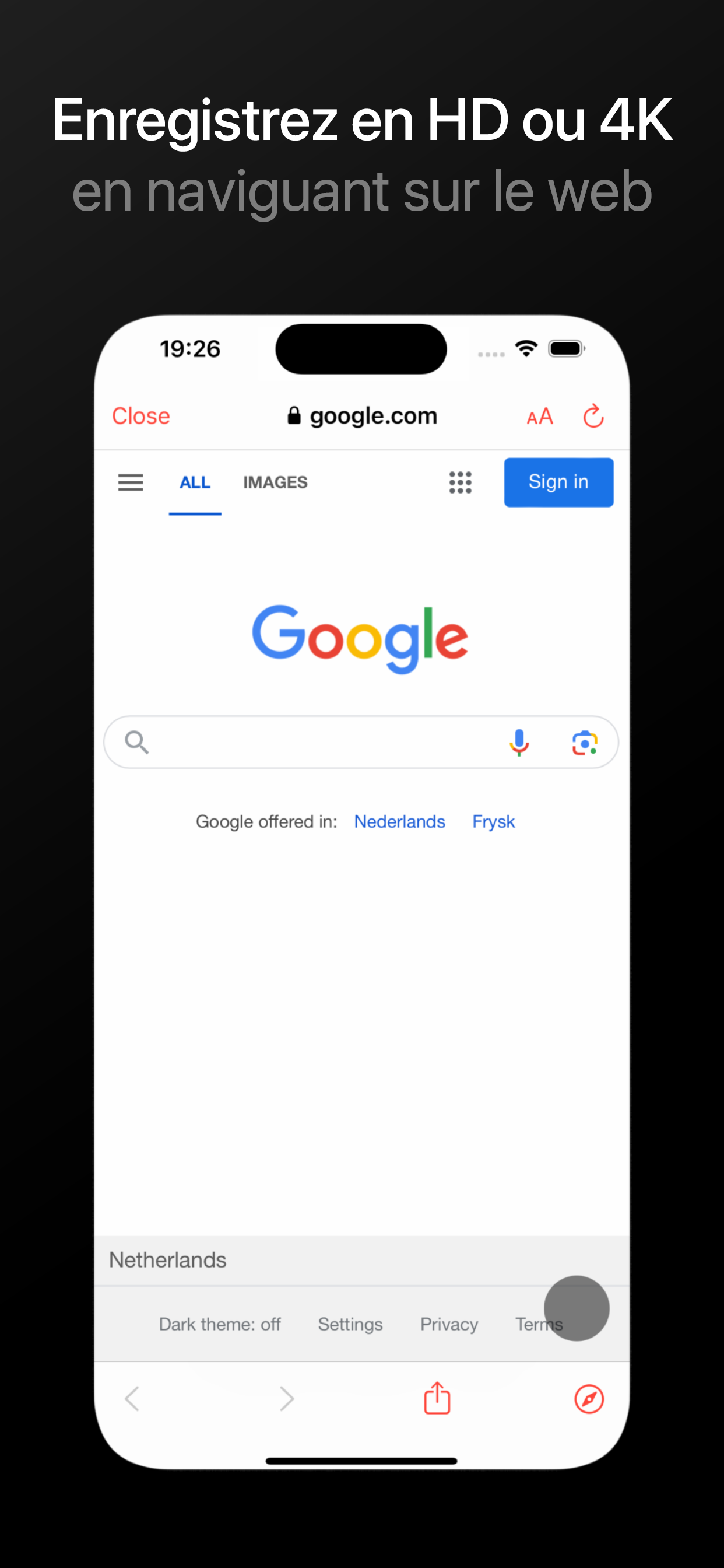
Task: Open the text size AA menu
Action: pos(540,417)
